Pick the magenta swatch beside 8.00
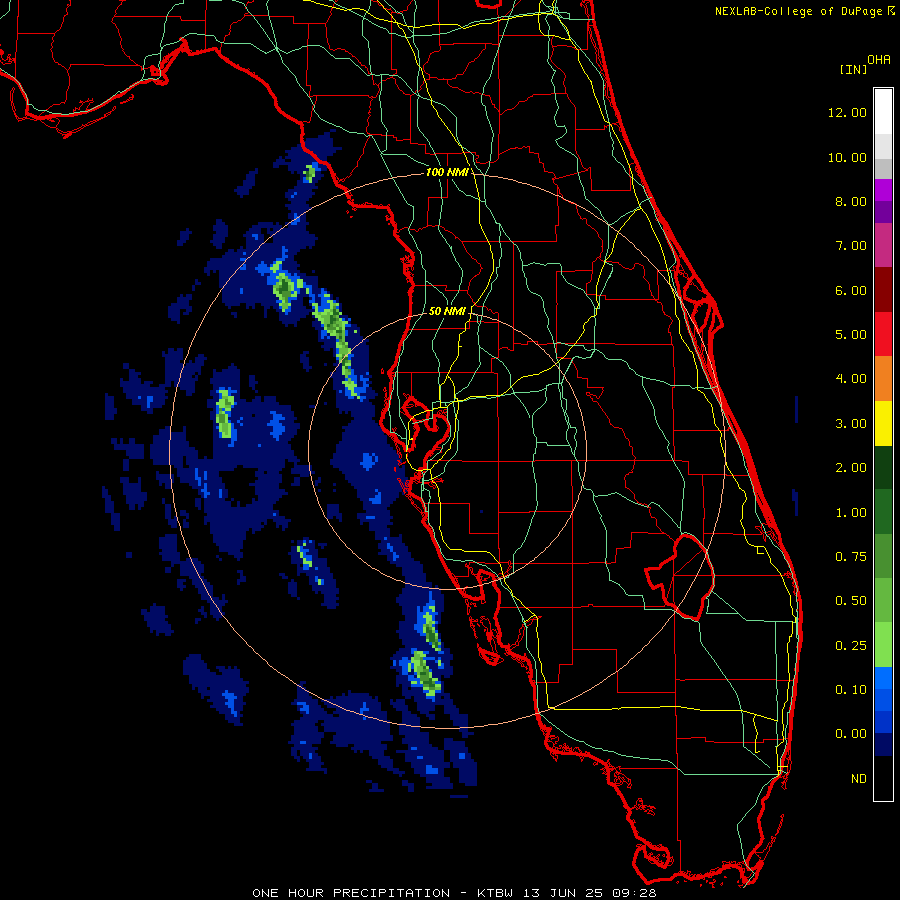 (883, 190)
